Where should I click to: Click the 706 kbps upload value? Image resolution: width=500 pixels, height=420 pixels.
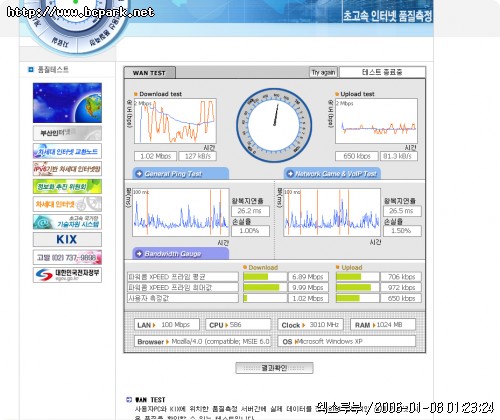click(401, 277)
